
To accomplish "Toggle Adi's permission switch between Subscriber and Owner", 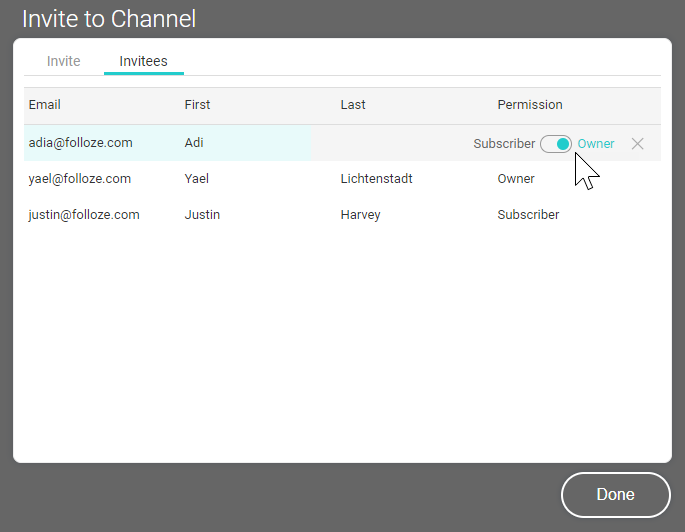I will click(556, 144).
